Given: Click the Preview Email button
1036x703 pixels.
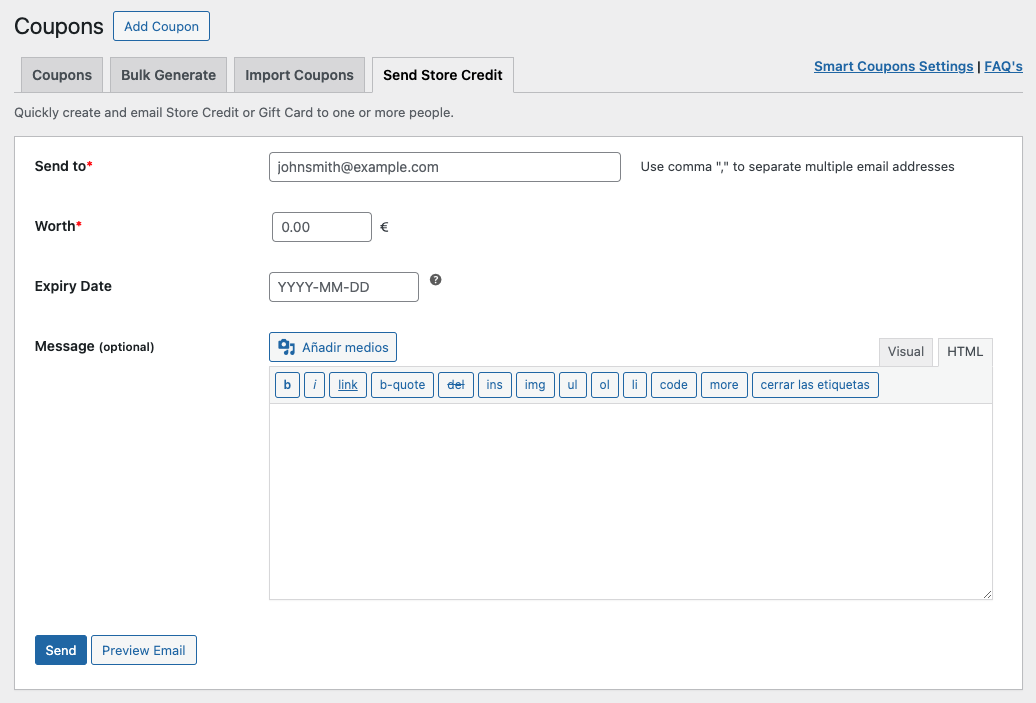Looking at the screenshot, I should (x=144, y=650).
